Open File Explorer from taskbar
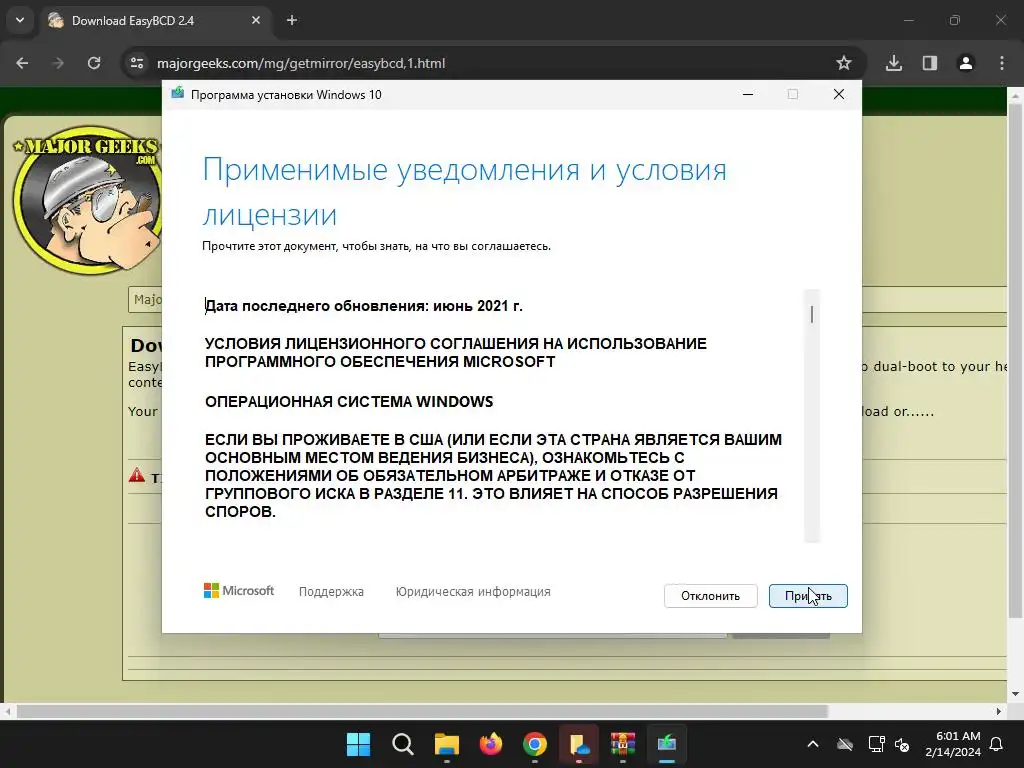1024x768 pixels. [447, 744]
